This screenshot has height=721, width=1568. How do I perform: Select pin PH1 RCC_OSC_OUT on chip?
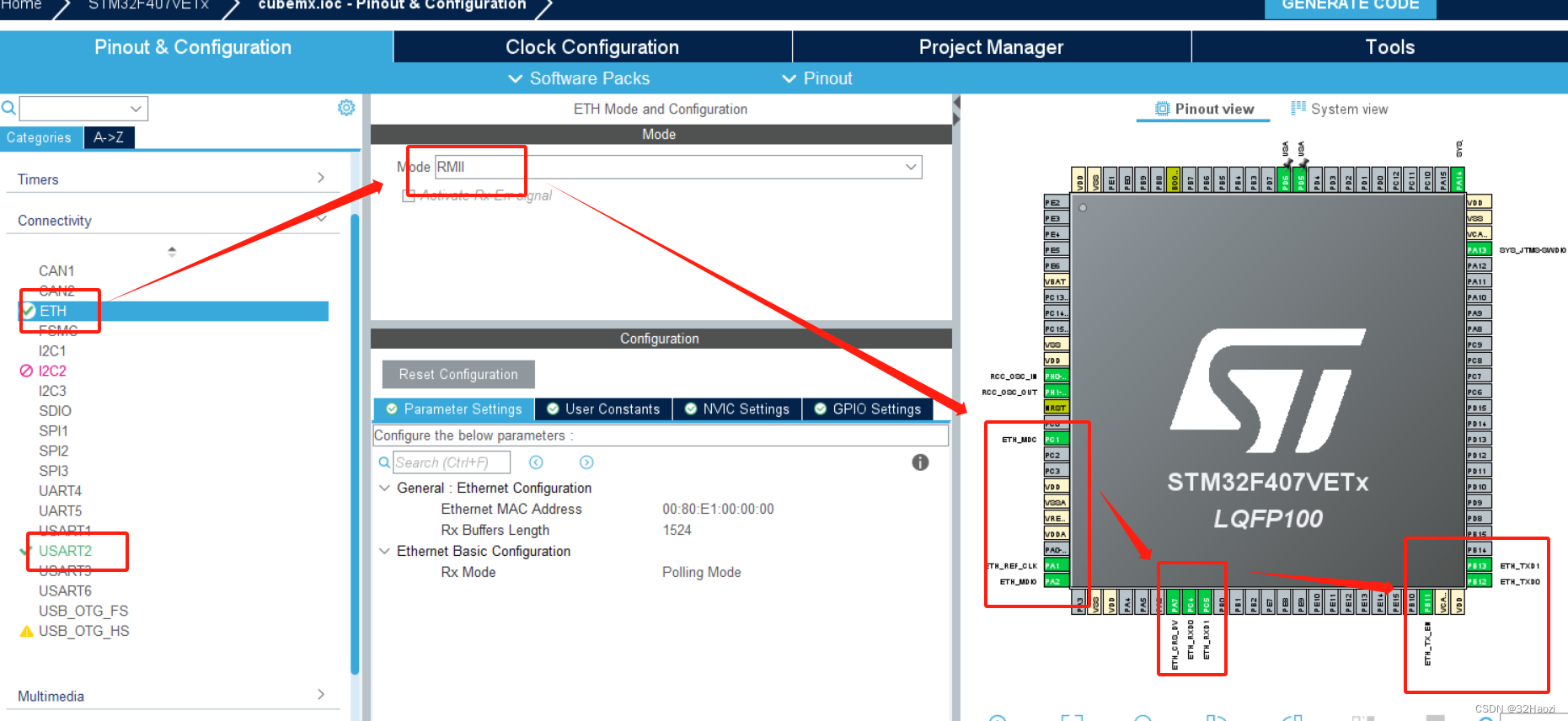coord(1056,393)
